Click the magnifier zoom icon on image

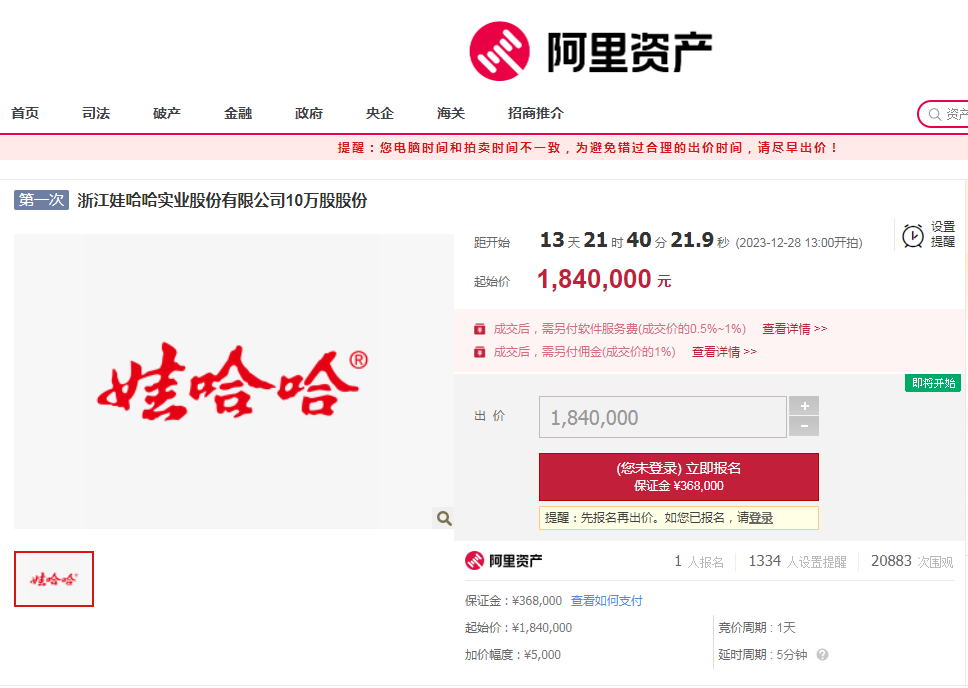(444, 518)
